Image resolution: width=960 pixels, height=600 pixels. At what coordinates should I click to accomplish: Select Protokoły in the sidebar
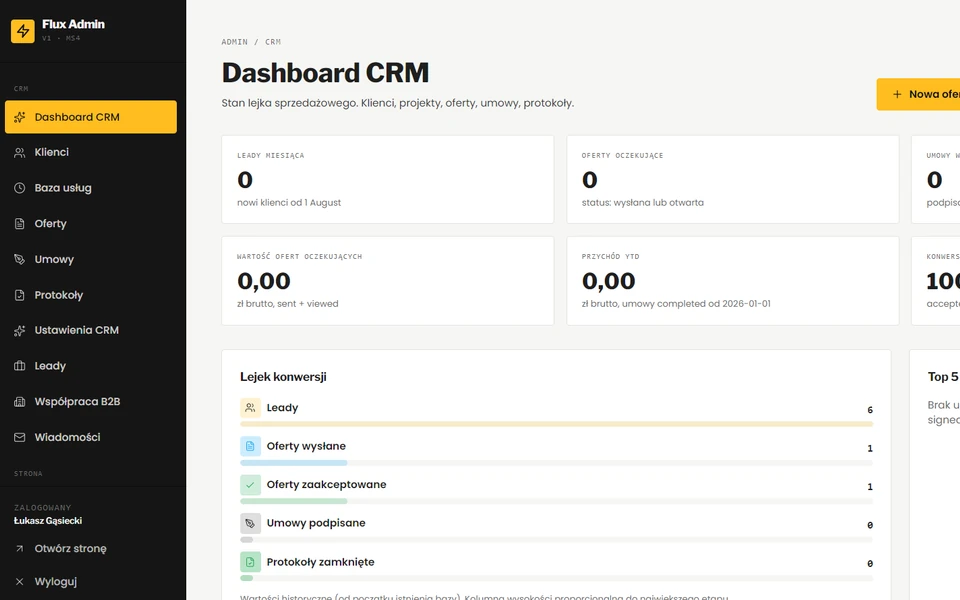[91, 295]
